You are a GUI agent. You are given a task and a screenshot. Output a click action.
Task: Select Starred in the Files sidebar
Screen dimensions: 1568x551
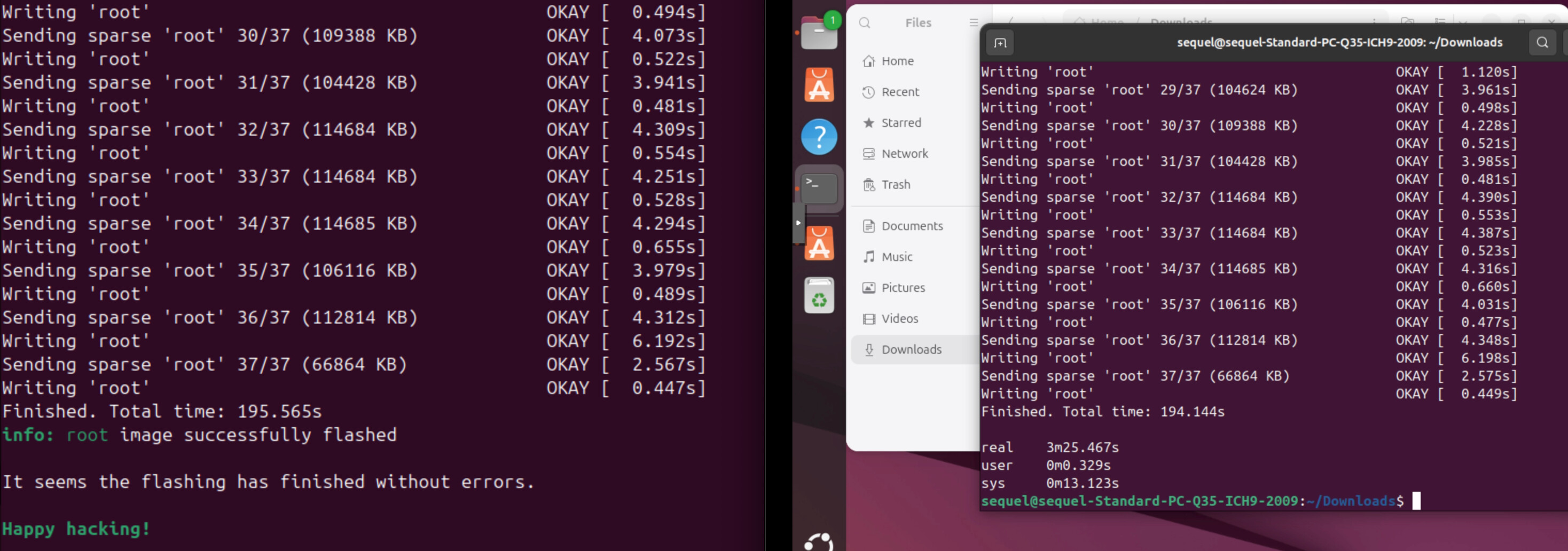click(x=901, y=123)
